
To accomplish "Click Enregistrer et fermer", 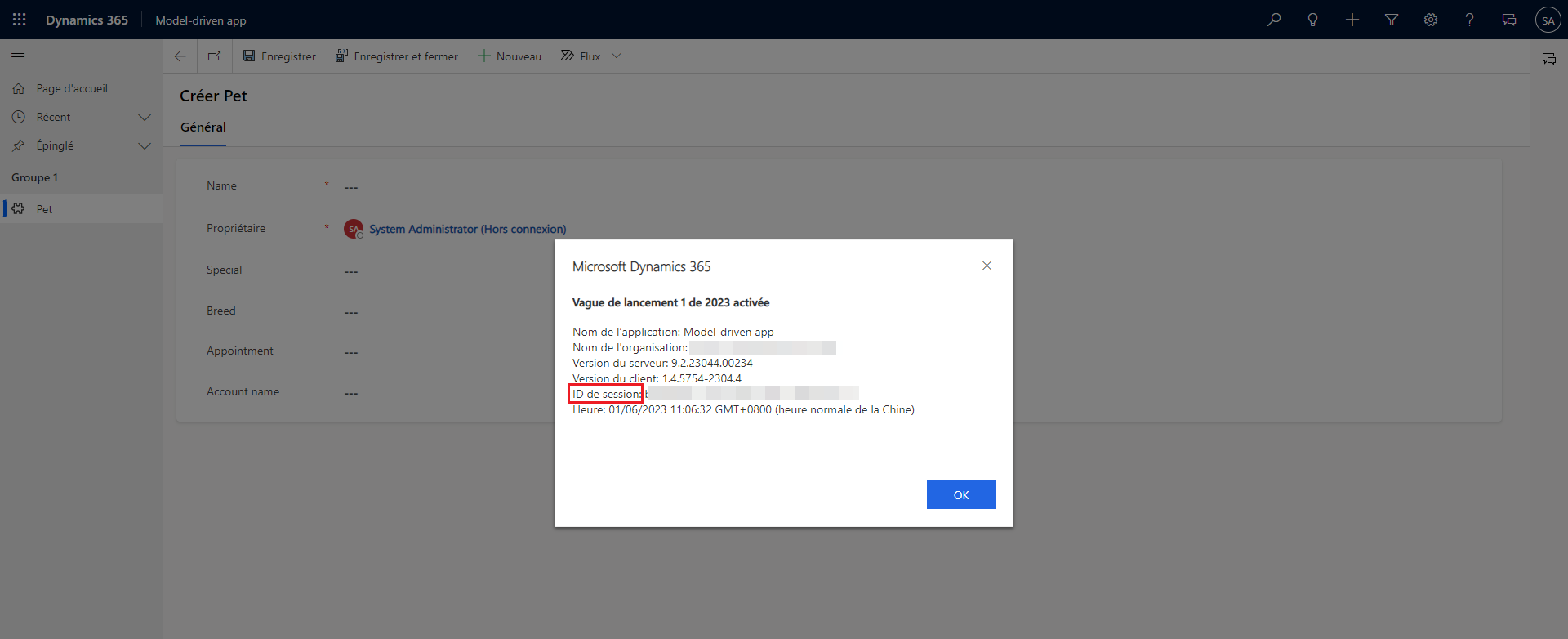I will [396, 56].
